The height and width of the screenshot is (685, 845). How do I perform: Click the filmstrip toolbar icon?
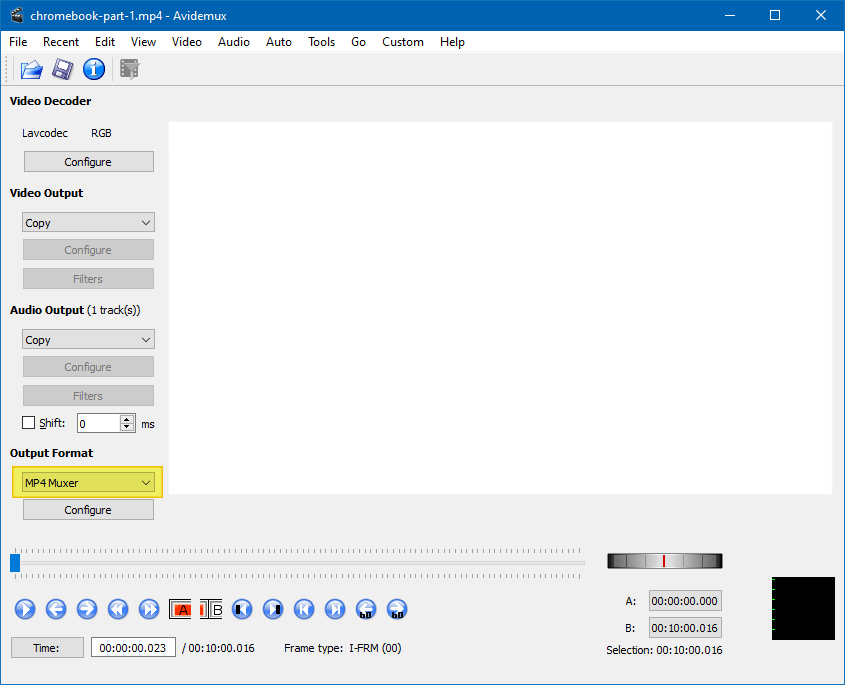click(129, 69)
